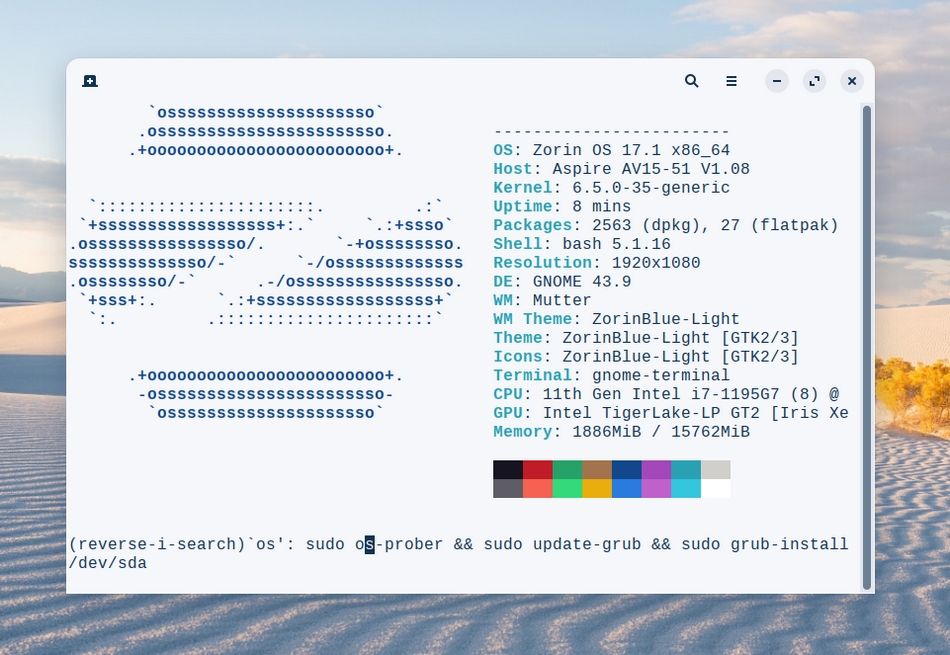Viewport: 950px width, 655px height.
Task: Minimize the terminal window
Action: 777,81
